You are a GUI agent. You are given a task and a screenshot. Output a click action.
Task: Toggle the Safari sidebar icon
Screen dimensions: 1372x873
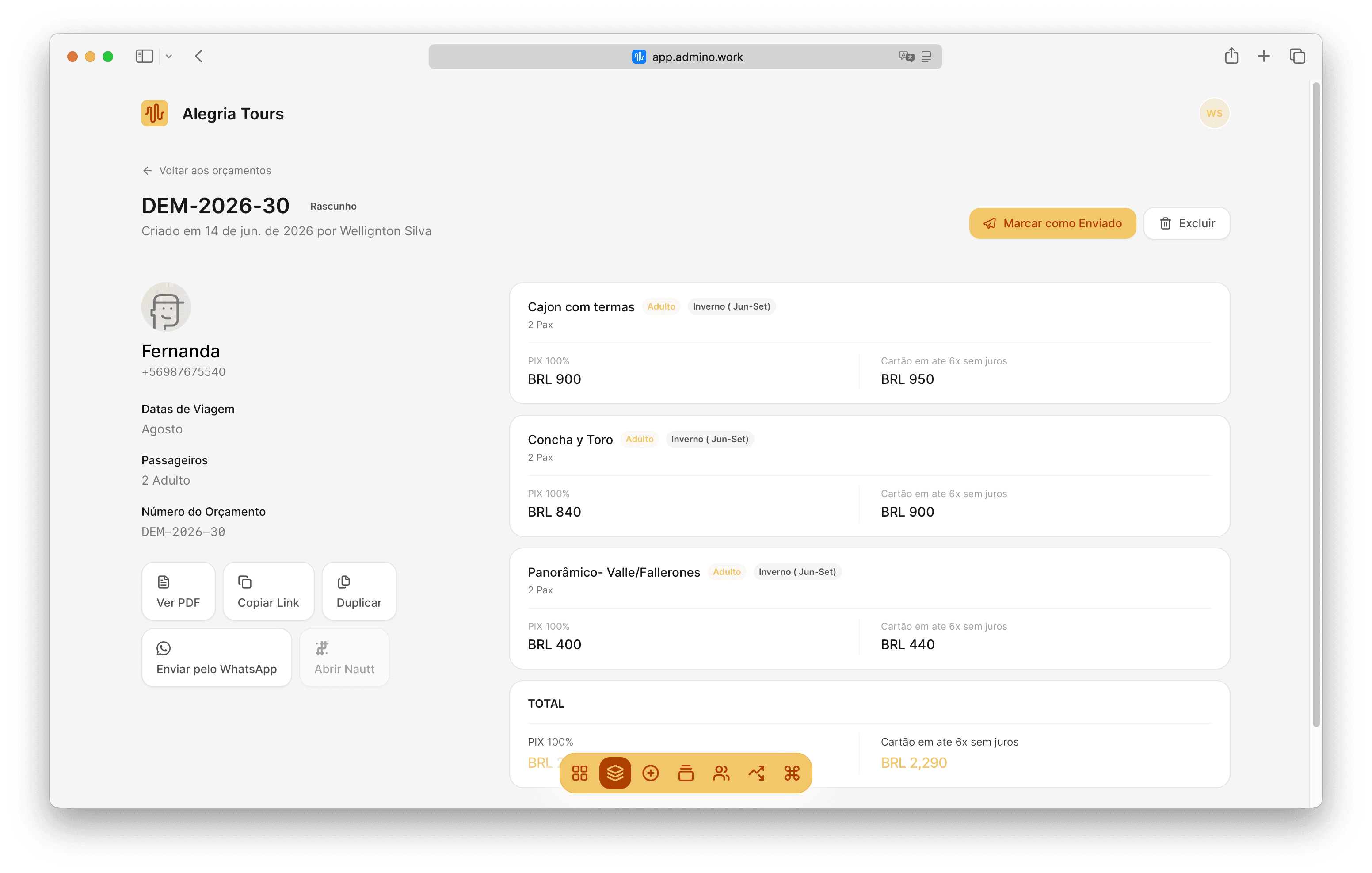tap(144, 56)
